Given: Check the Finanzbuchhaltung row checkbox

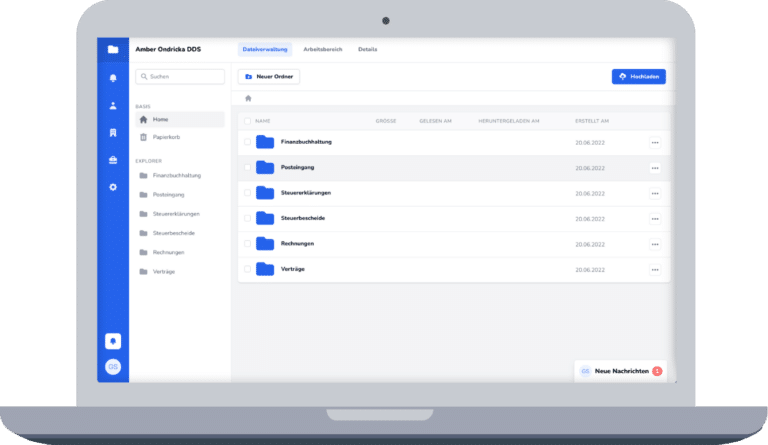Looking at the screenshot, I should (247, 142).
